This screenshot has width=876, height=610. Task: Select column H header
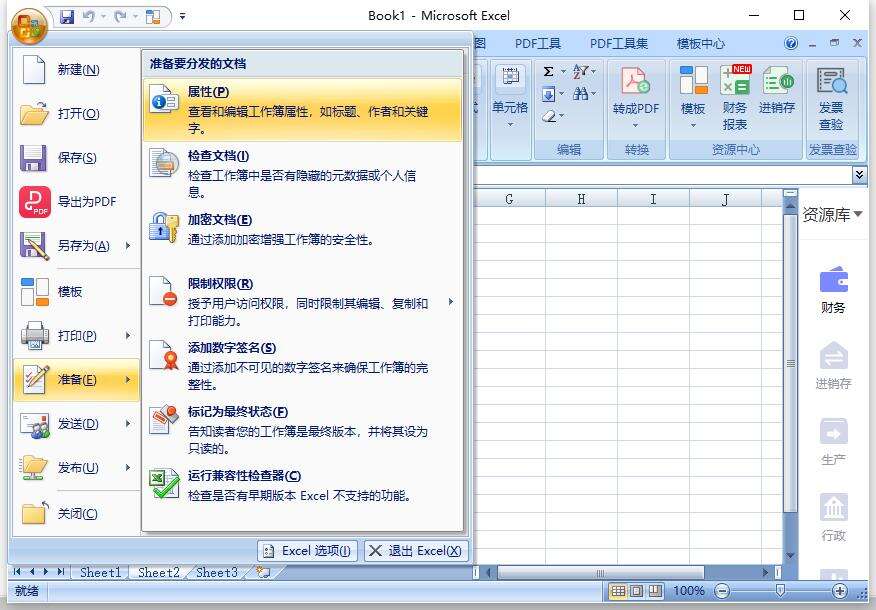click(582, 199)
